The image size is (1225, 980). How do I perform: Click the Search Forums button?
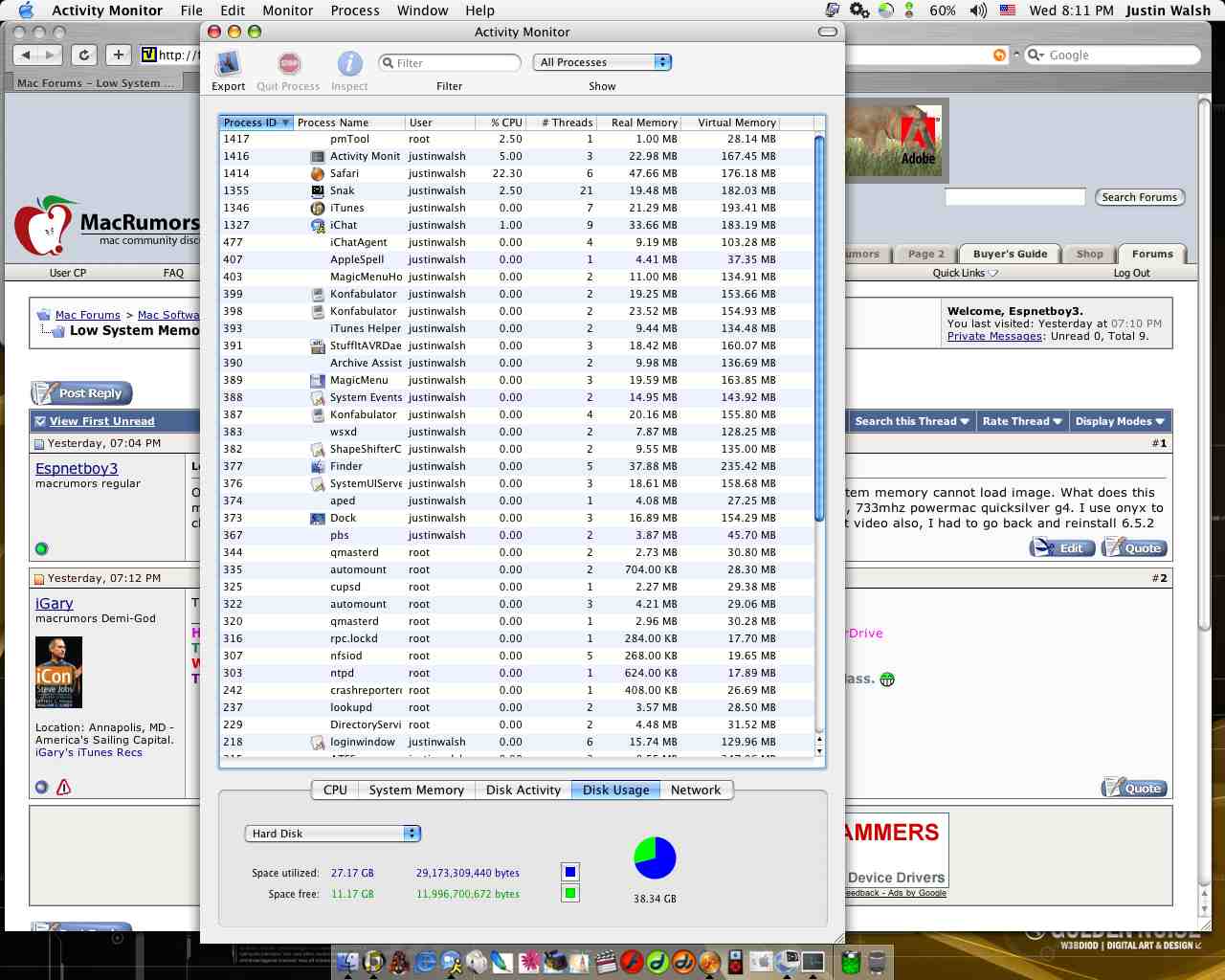tap(1139, 197)
